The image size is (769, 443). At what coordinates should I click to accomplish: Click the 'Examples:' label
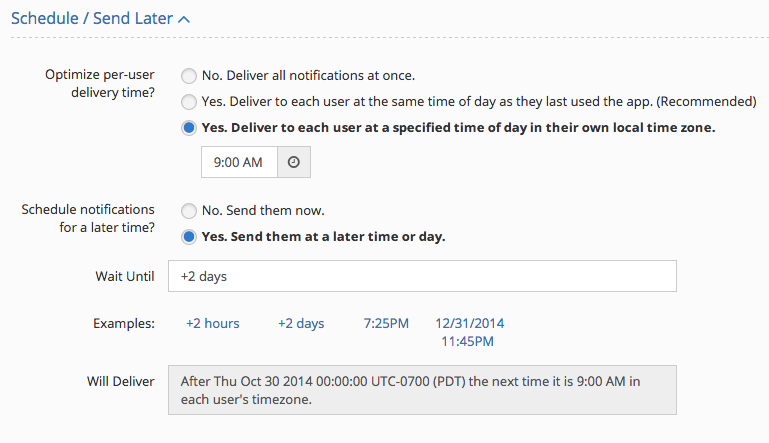click(x=124, y=323)
